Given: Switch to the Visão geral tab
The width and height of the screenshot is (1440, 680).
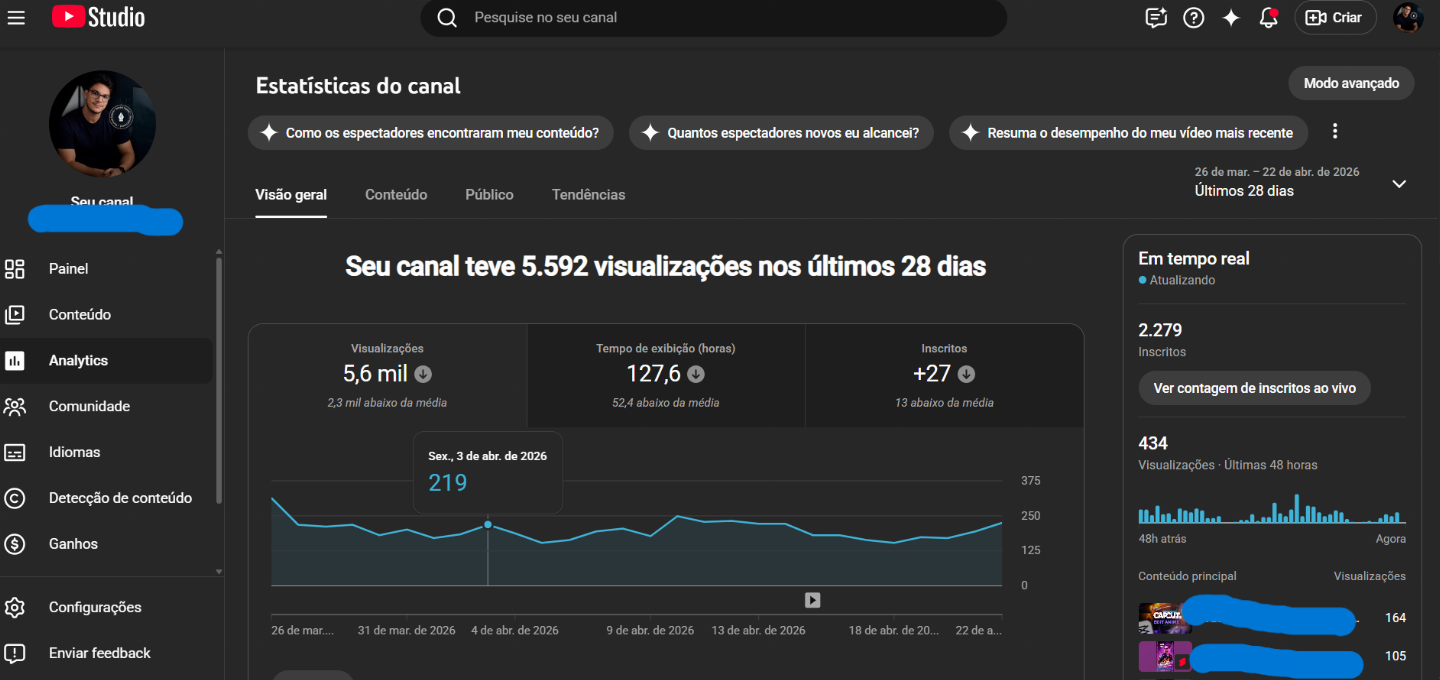Looking at the screenshot, I should [291, 195].
